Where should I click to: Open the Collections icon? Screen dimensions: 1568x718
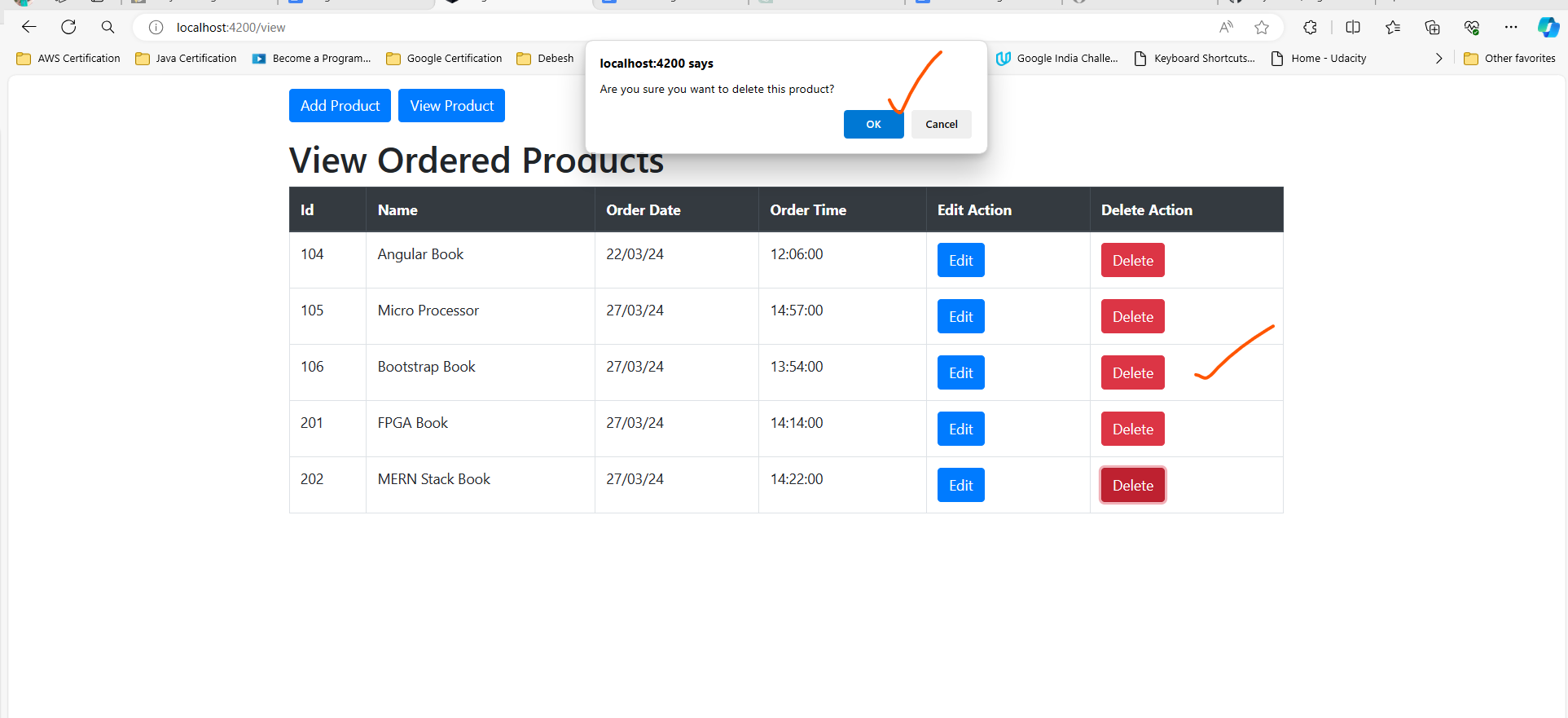(1432, 27)
